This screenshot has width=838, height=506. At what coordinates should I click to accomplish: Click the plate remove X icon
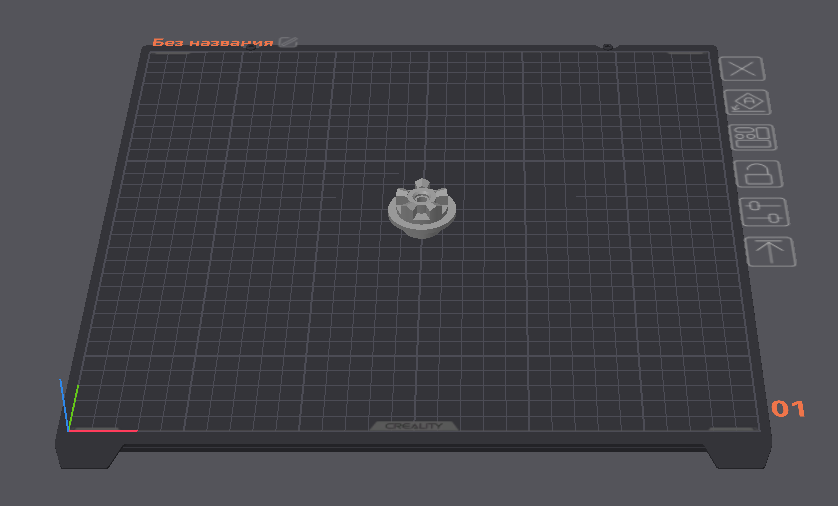tap(742, 68)
